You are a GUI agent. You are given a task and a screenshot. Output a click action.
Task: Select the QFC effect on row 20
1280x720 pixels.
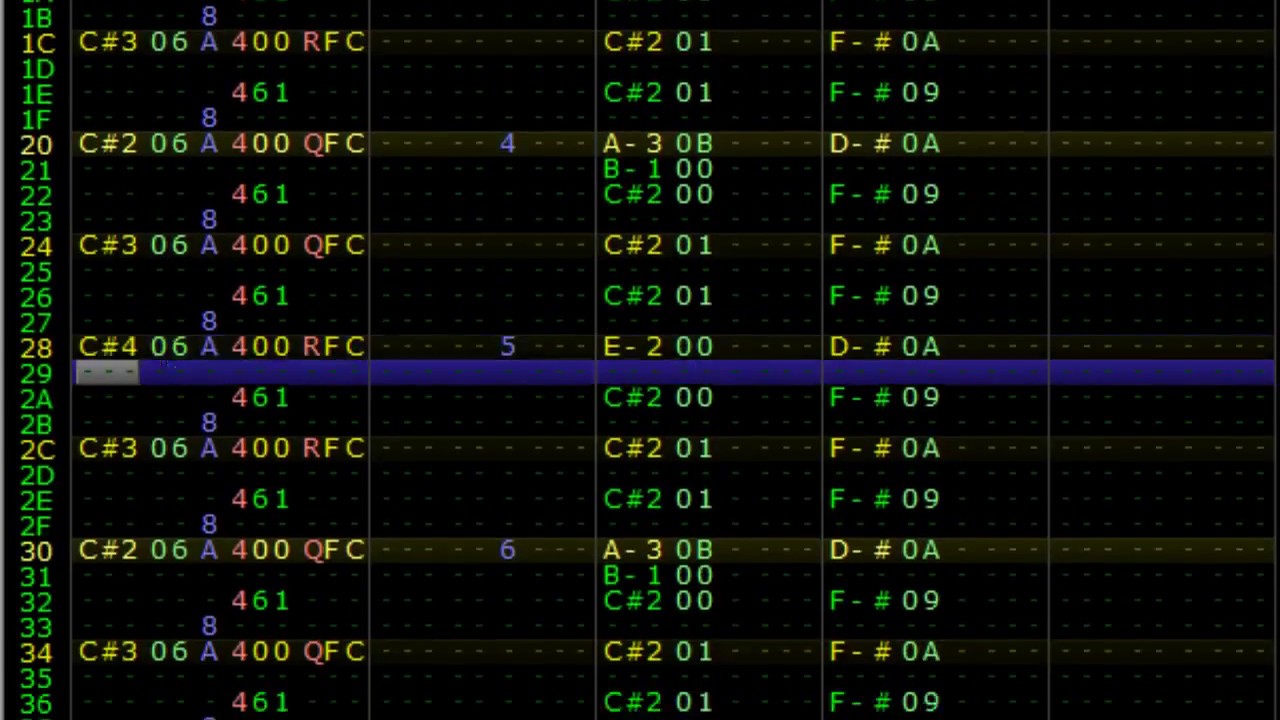(x=334, y=144)
